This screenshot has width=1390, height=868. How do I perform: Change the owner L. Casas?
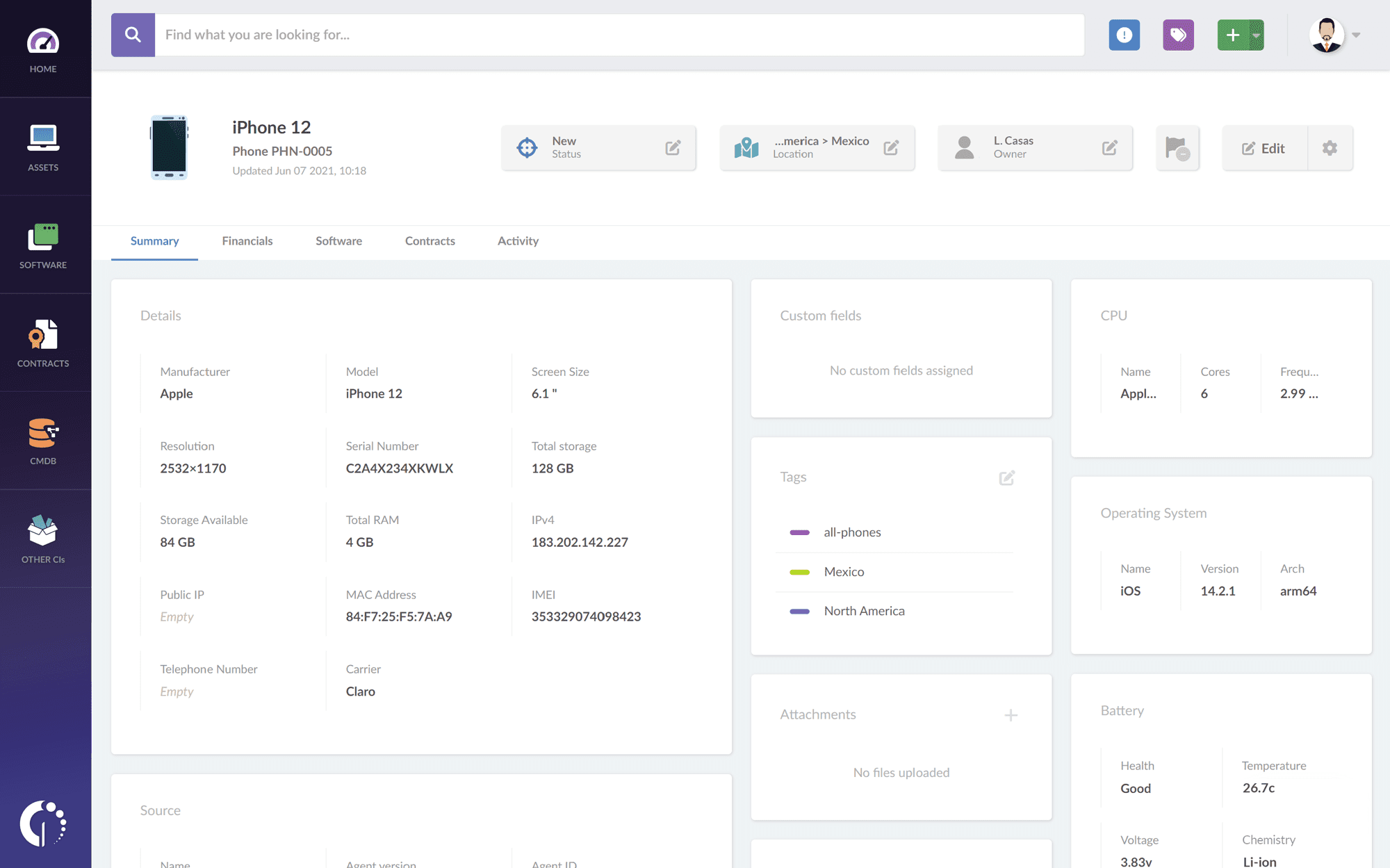click(1109, 147)
